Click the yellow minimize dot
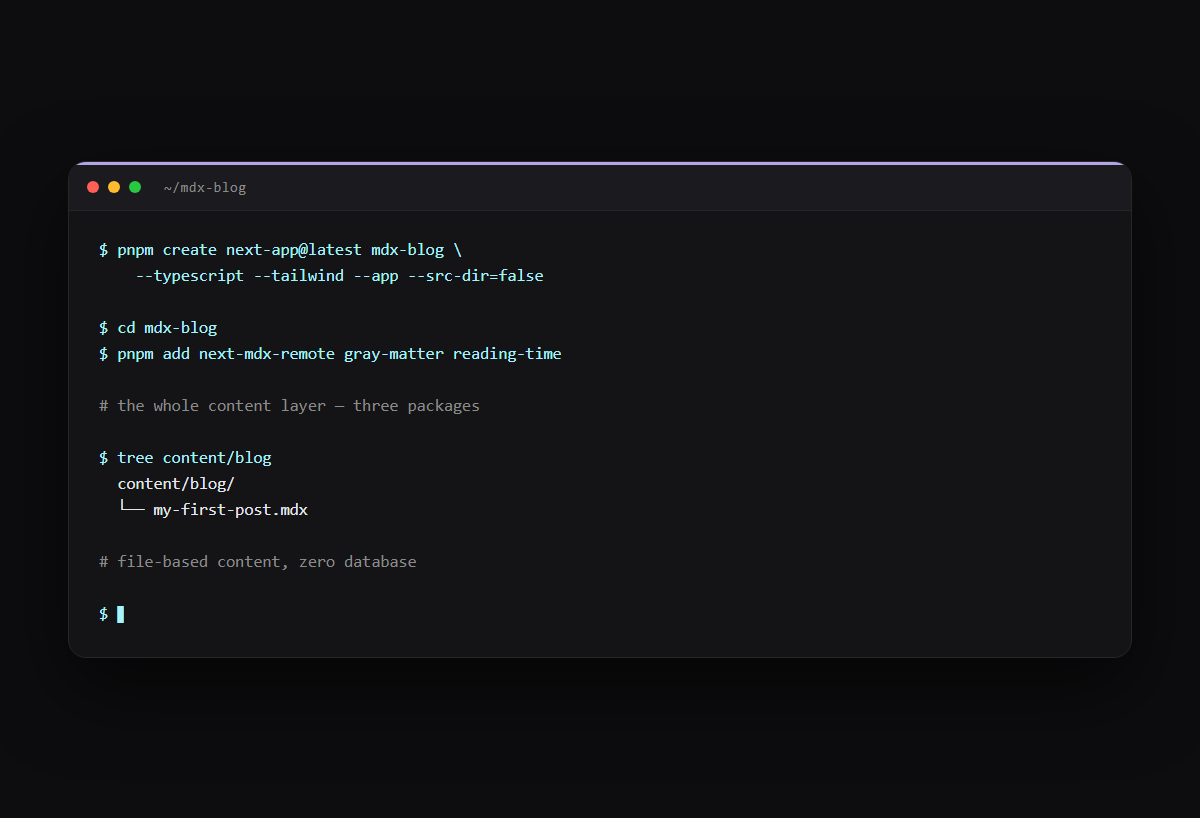The image size is (1200, 818). (x=114, y=187)
